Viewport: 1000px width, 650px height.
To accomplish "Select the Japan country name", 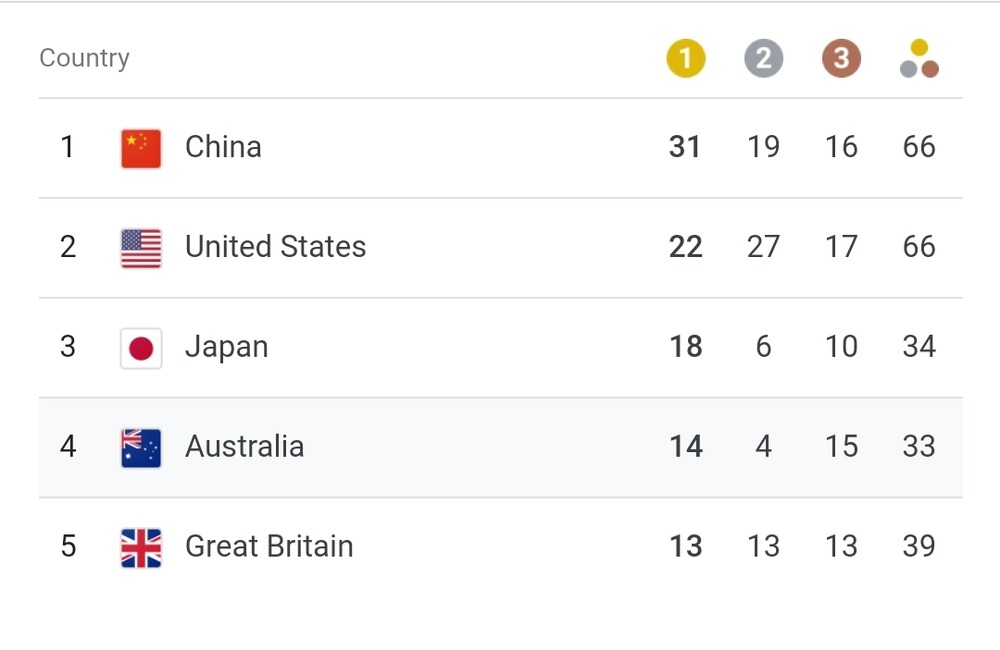I will 226,347.
